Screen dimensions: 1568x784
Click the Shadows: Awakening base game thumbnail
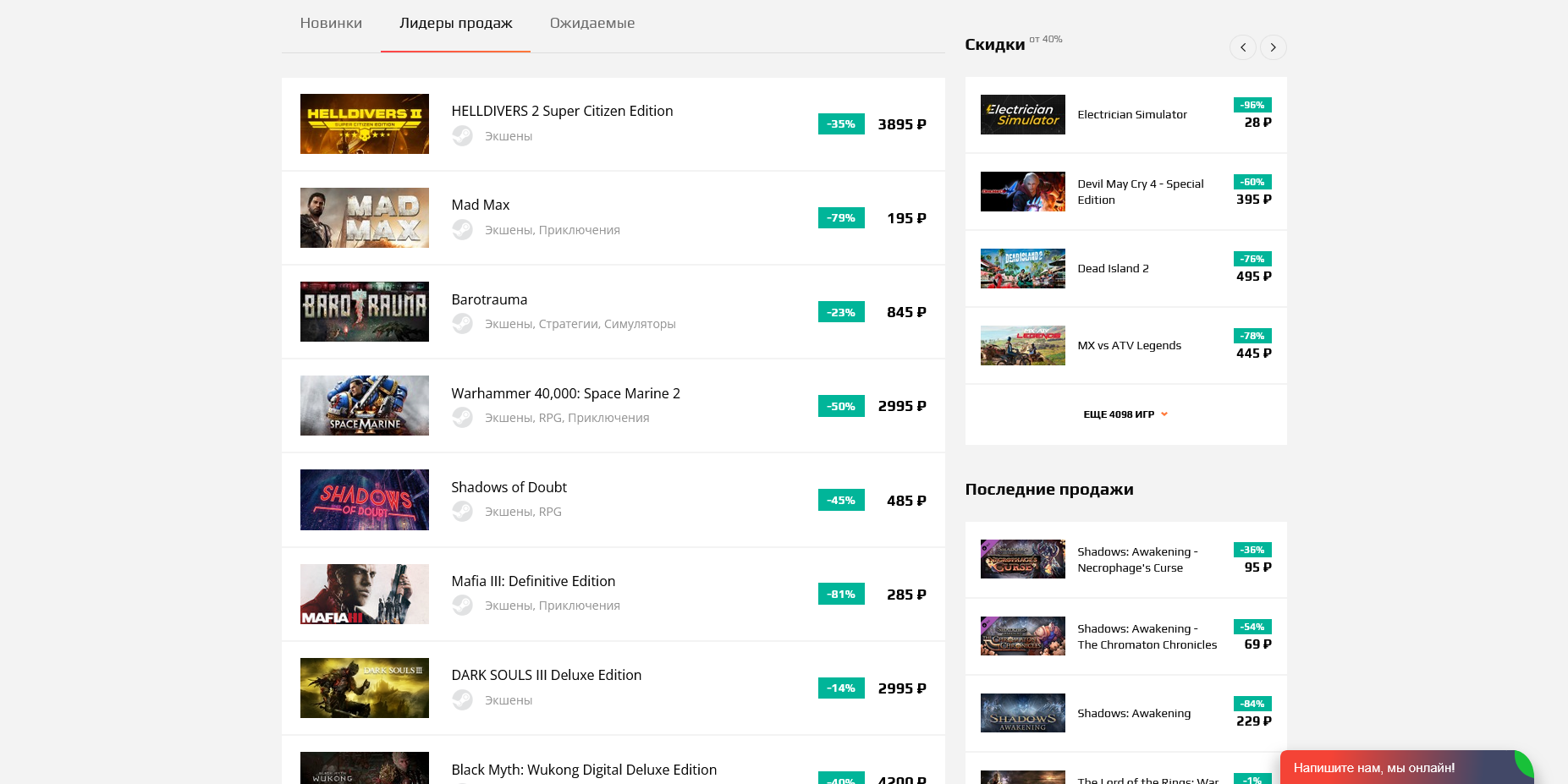[x=1023, y=713]
